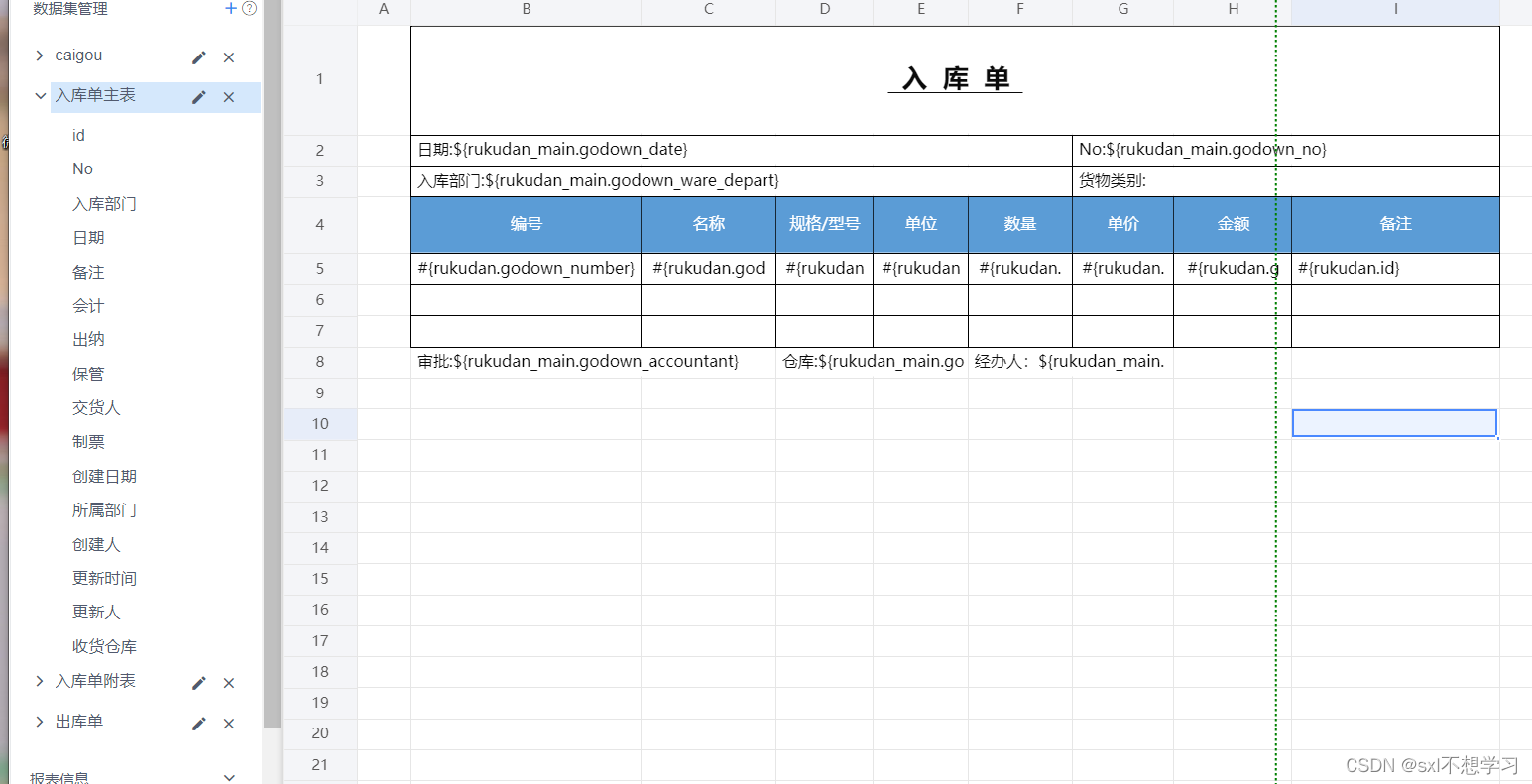Click the 经办人 cell in row 8
Screen dimensions: 1532x784
(x=1071, y=362)
